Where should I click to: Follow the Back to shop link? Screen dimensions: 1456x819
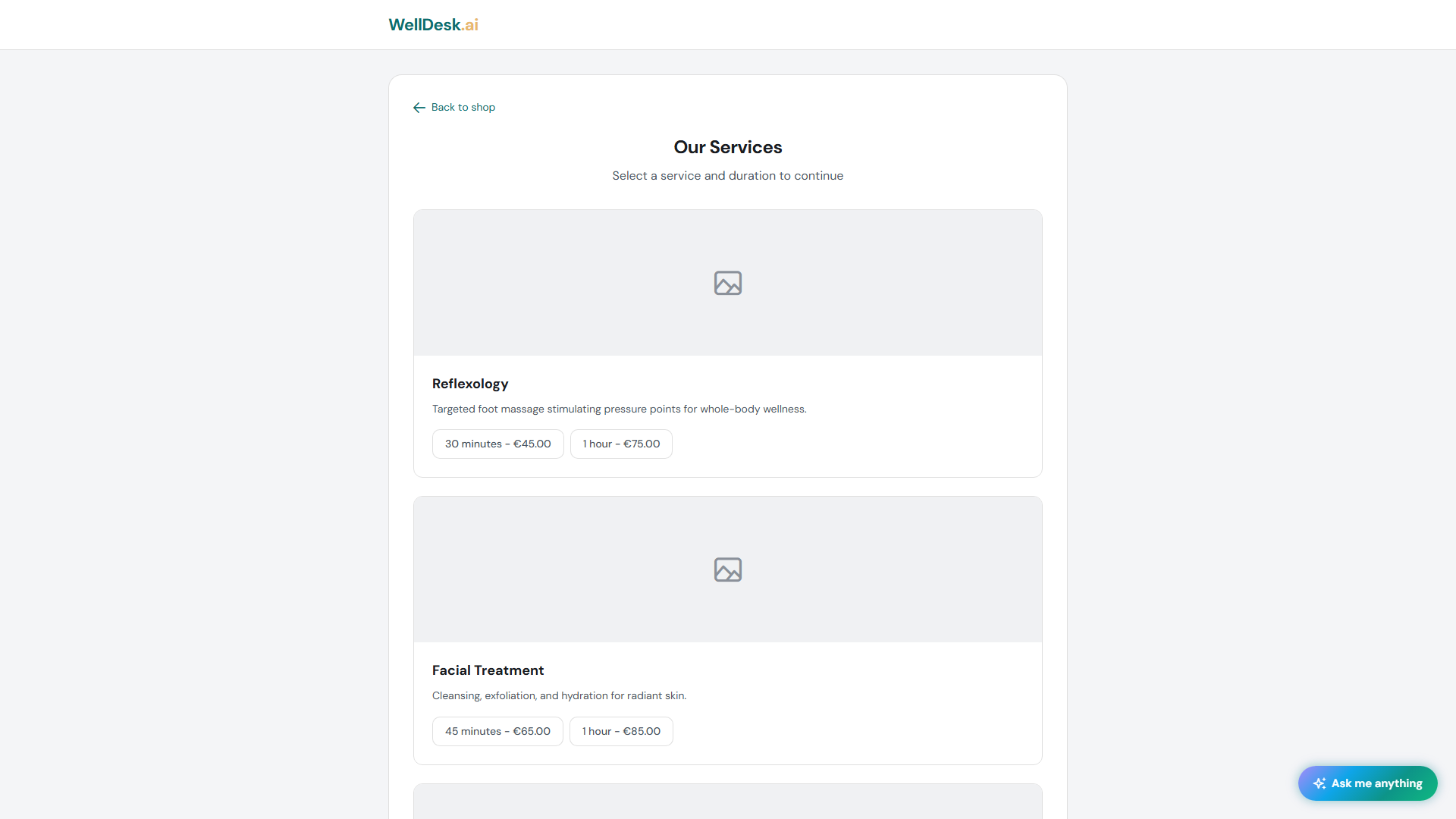[463, 107]
